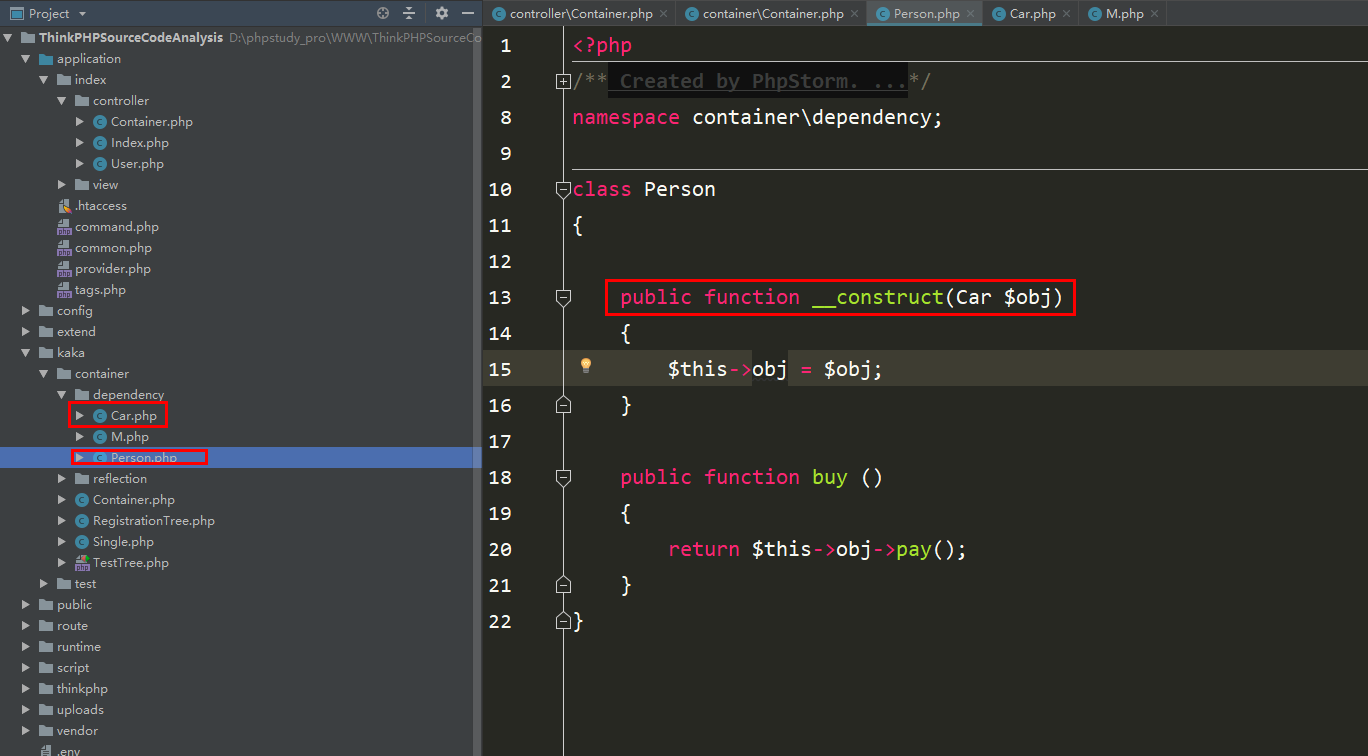Collapse the buy function fold marker line 18
Screen dimensions: 1368x756
tap(563, 477)
